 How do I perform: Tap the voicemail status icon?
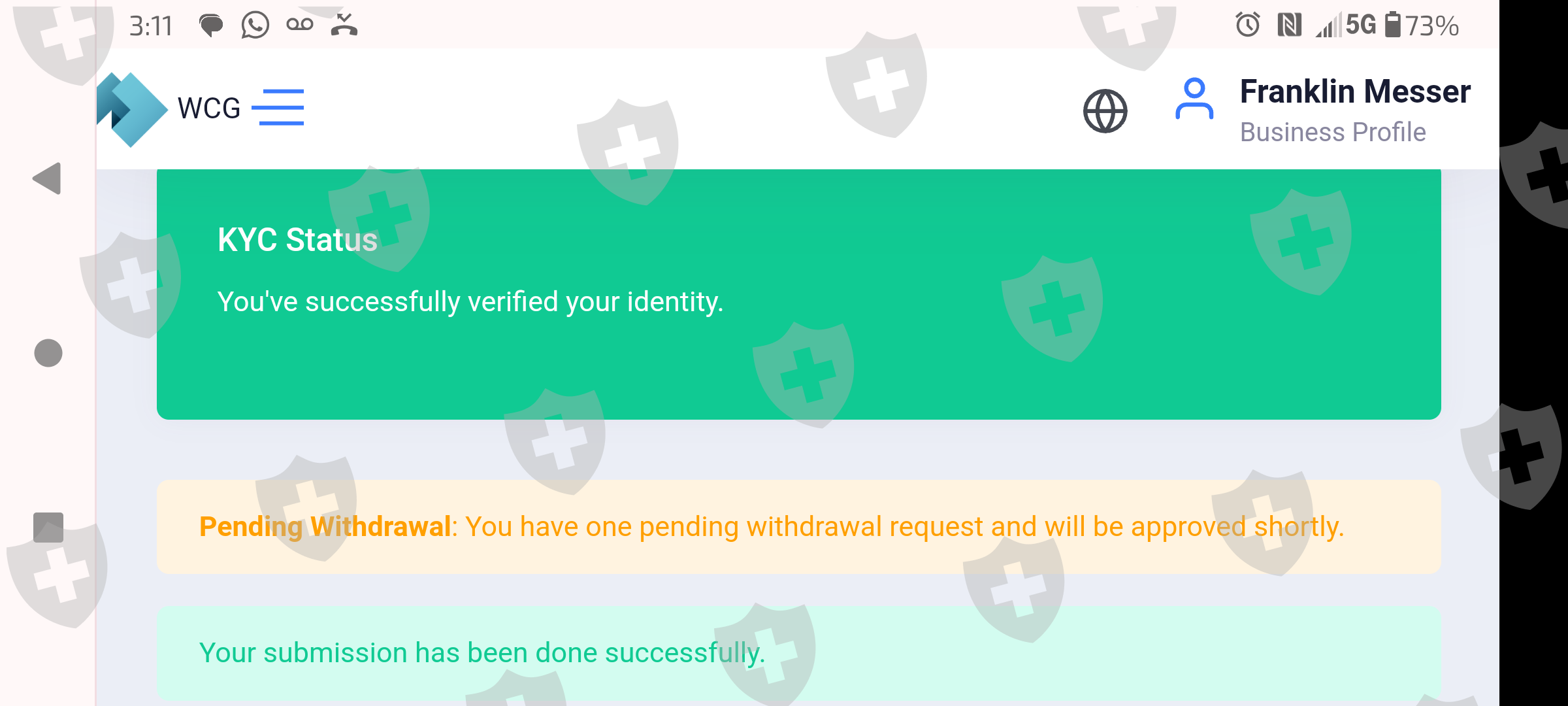click(300, 25)
